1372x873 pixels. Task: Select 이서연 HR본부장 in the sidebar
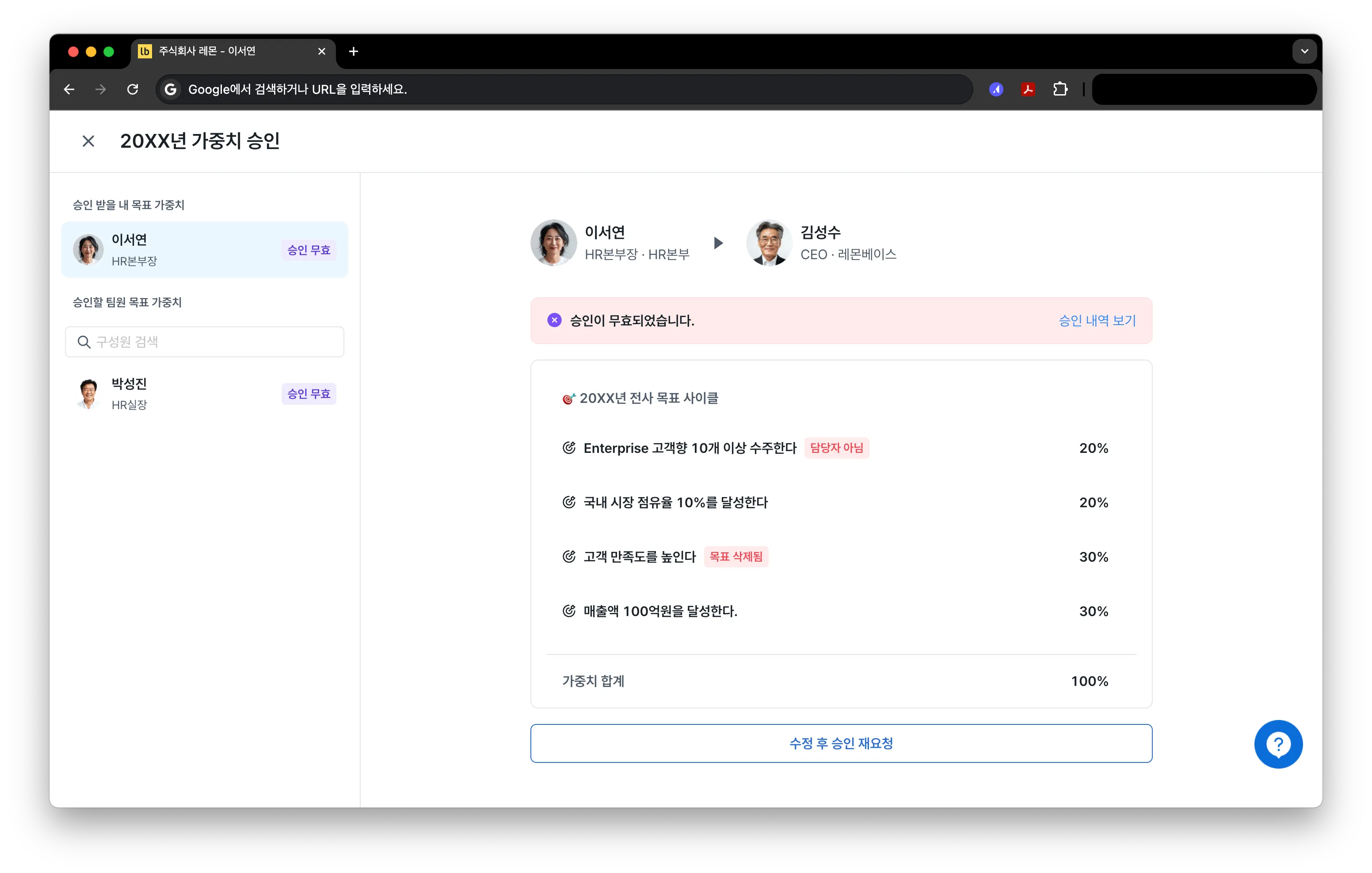pyautogui.click(x=205, y=250)
